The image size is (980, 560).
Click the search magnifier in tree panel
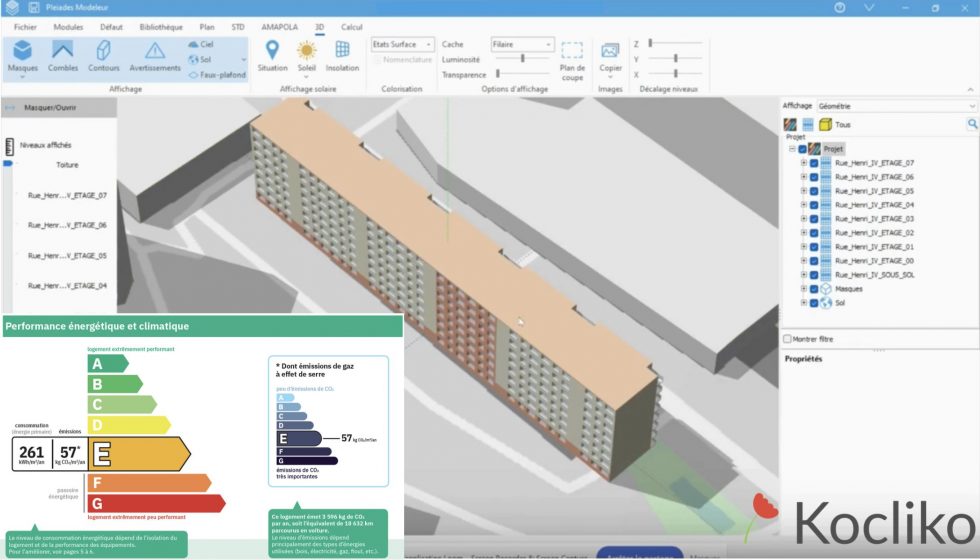point(972,124)
